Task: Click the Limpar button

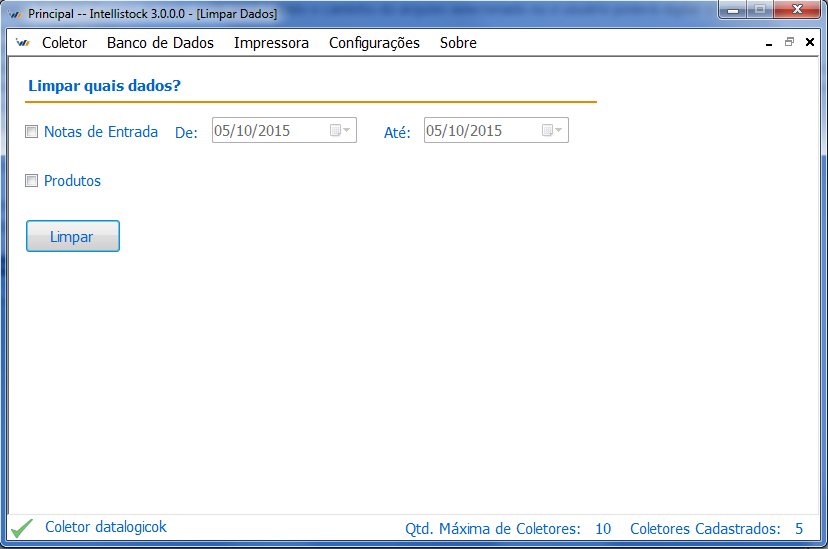Action: (73, 236)
